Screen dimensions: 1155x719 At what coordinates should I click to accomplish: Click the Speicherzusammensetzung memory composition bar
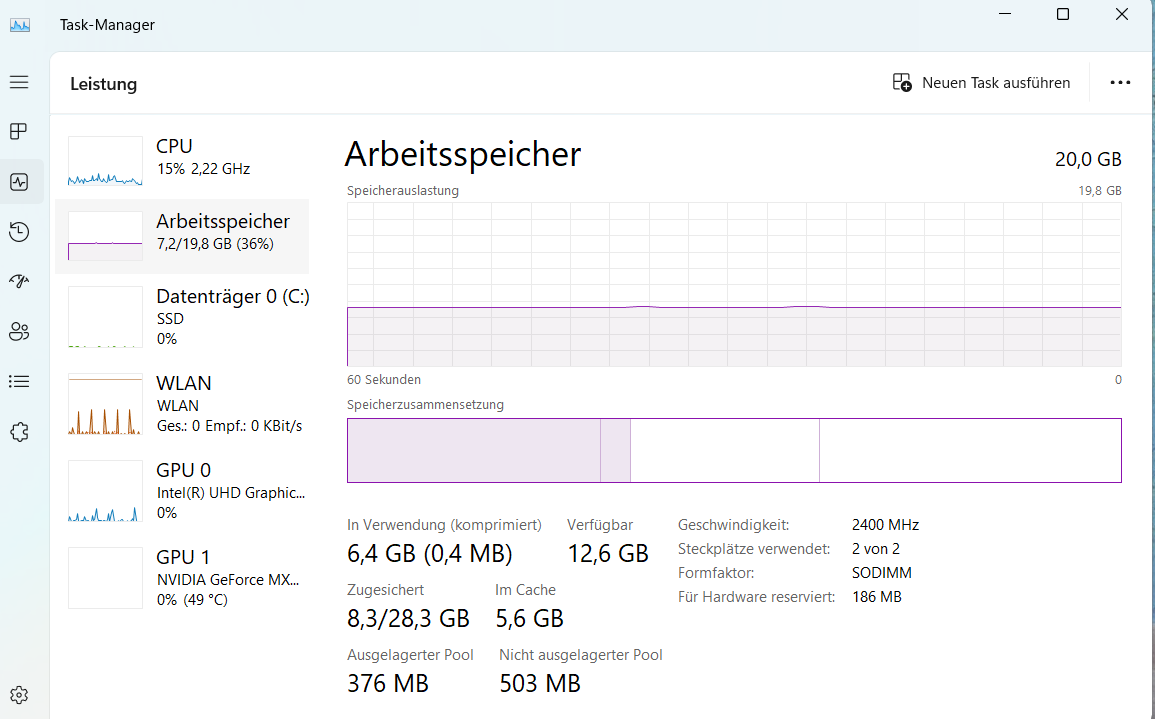point(733,450)
